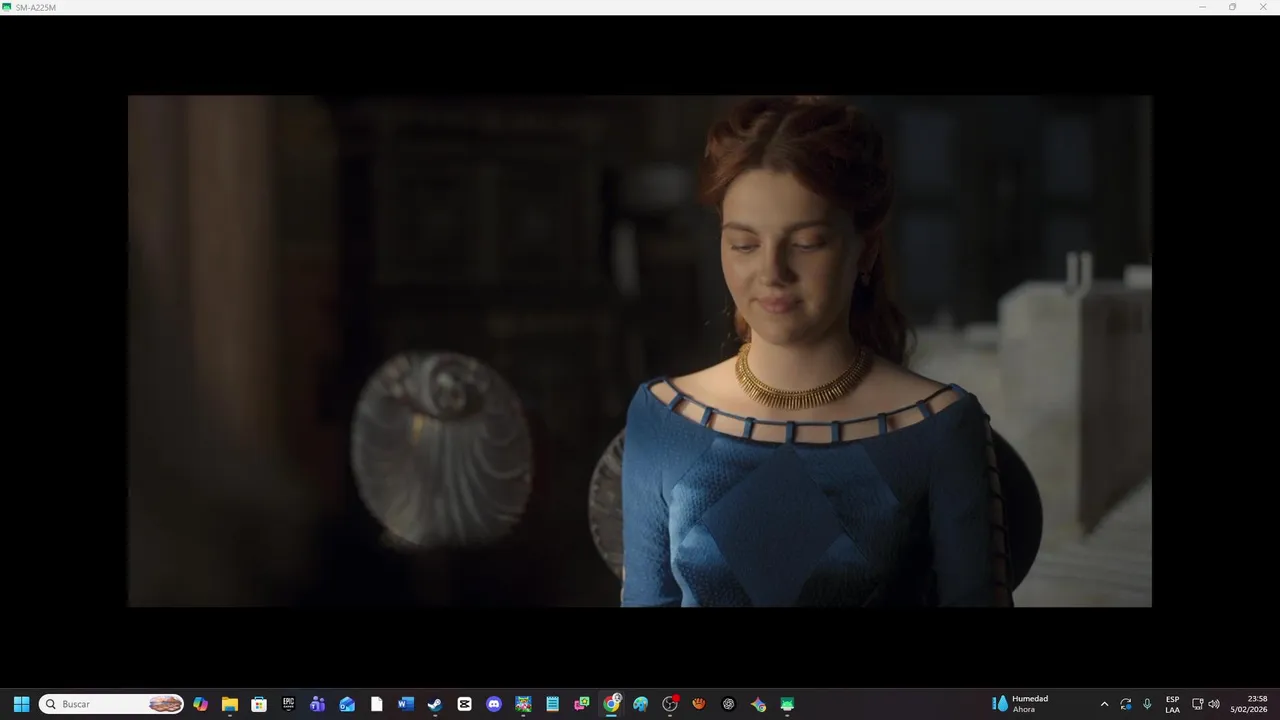This screenshot has height=720, width=1280.
Task: Switch to Google Chrome in taskbar
Action: pyautogui.click(x=611, y=704)
